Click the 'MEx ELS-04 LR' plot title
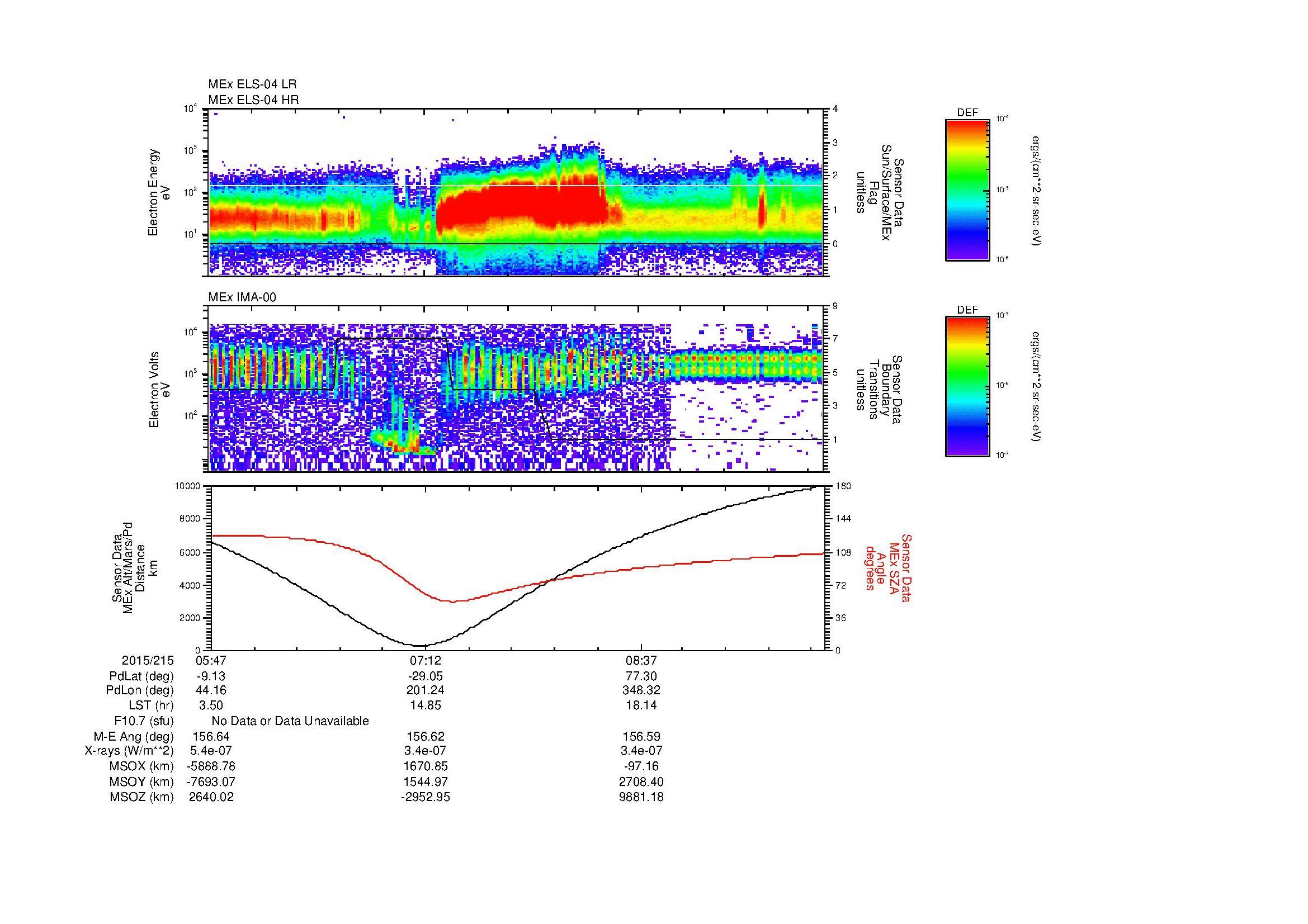The height and width of the screenshot is (924, 1308). (x=252, y=84)
